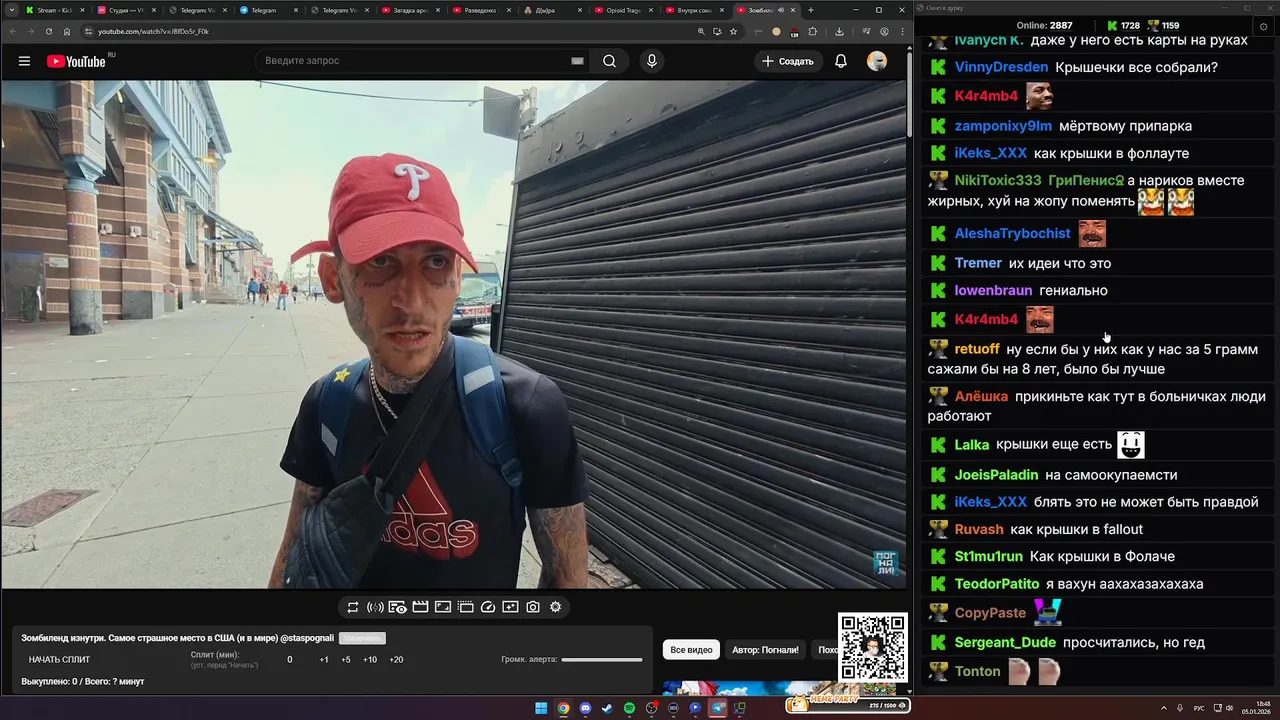Image resolution: width=1280 pixels, height=720 pixels.
Task: Add +20 minutes to split
Action: click(396, 660)
